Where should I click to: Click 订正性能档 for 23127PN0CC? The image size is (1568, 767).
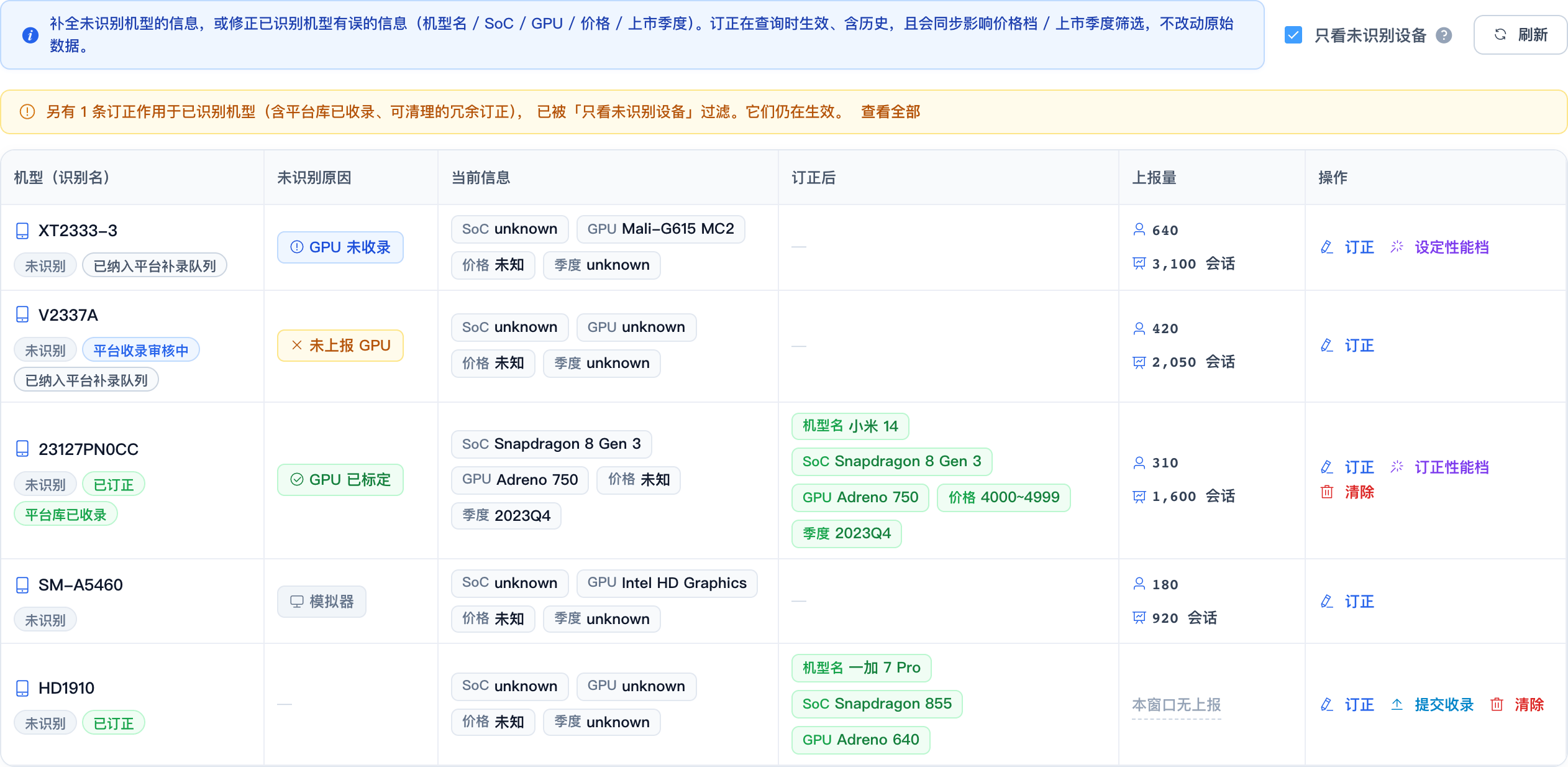point(1439,467)
